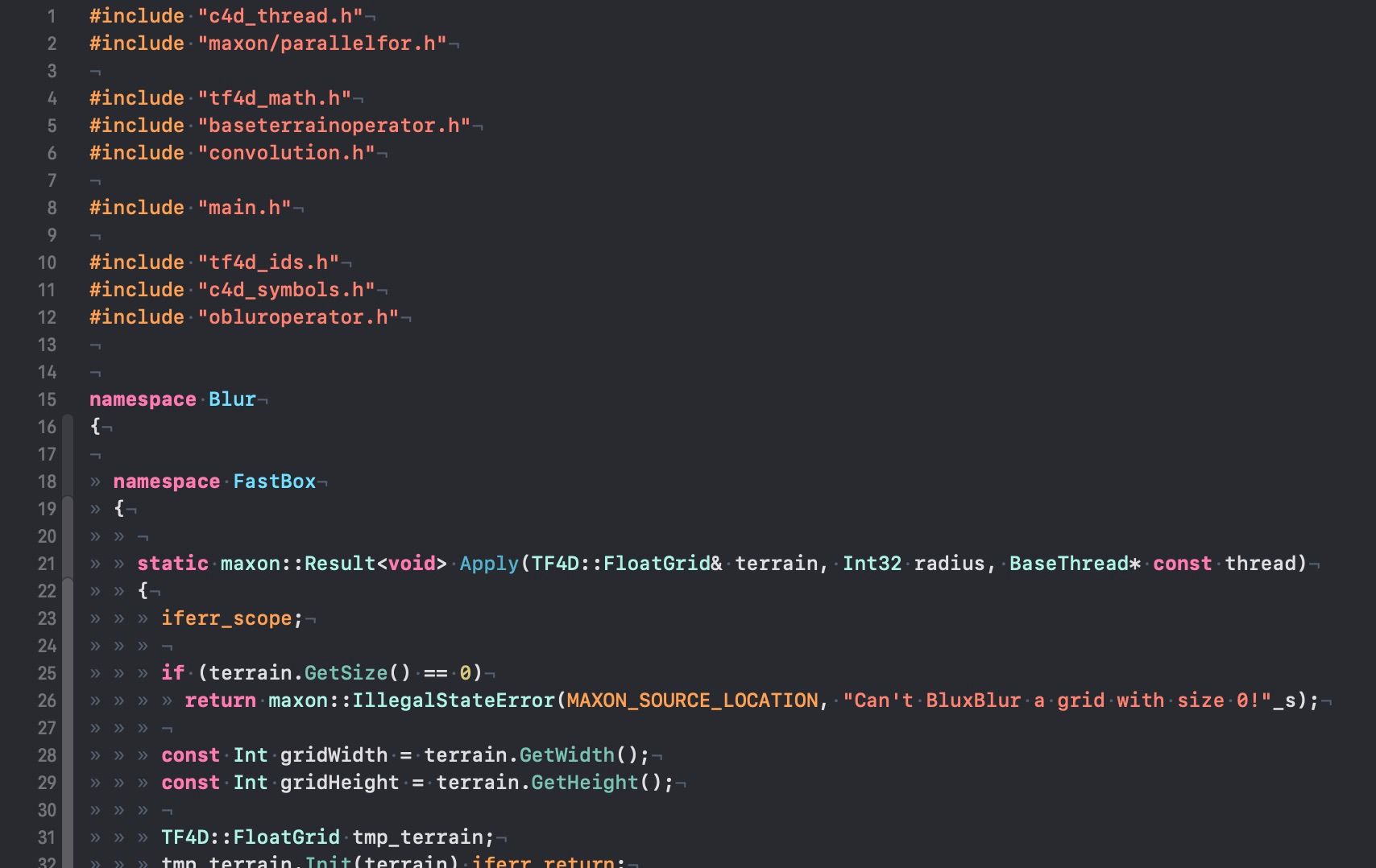This screenshot has width=1376, height=868.
Task: Click the "baseterrainoperator.h" include string
Action: click(334, 126)
